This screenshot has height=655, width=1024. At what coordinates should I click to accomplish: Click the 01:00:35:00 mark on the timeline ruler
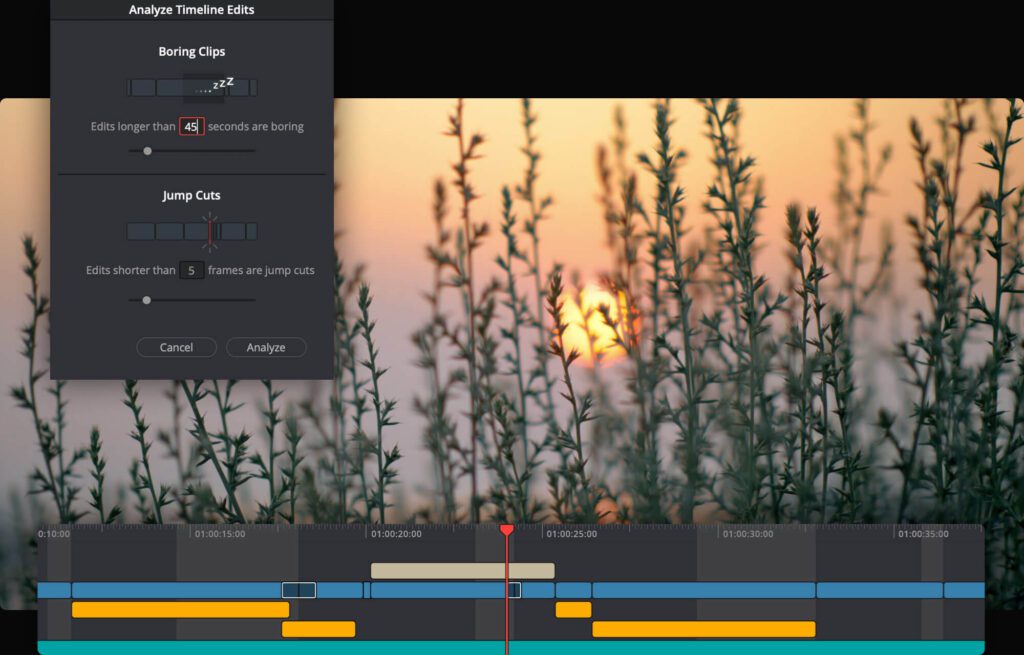(x=922, y=534)
